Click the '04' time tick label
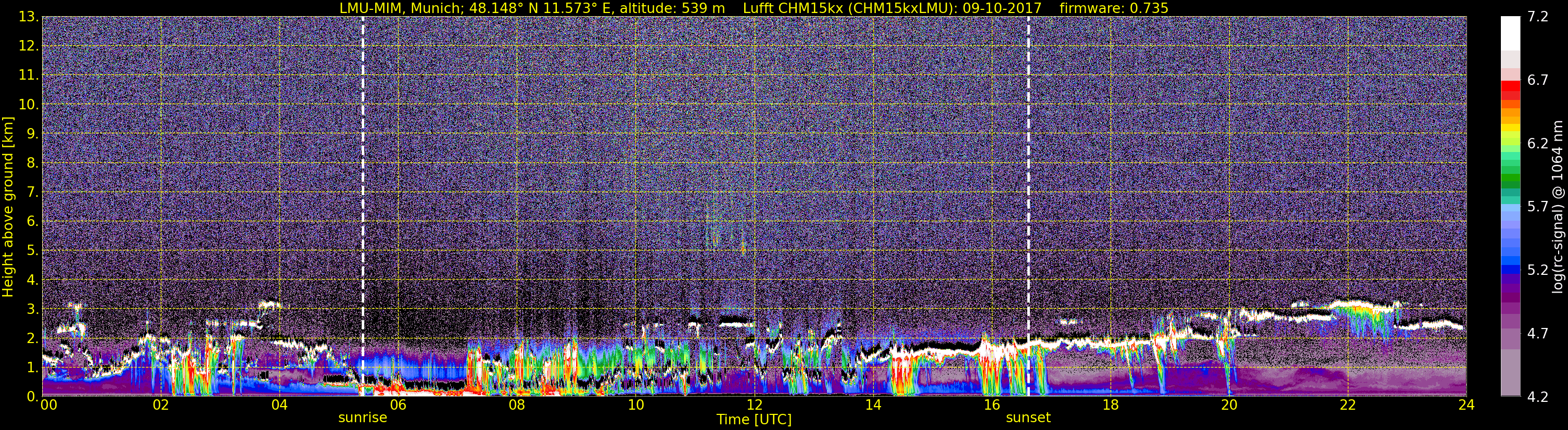This screenshot has width=1568, height=430. pos(279,405)
